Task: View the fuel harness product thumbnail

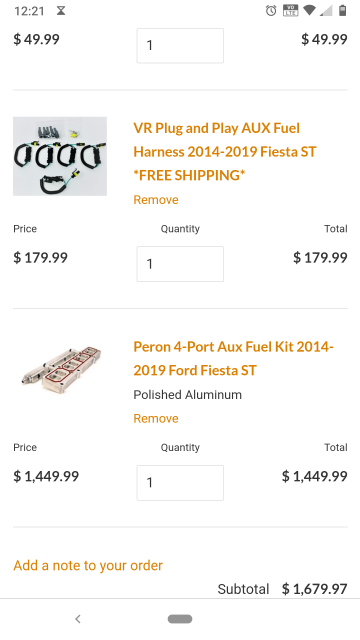Action: 60,156
